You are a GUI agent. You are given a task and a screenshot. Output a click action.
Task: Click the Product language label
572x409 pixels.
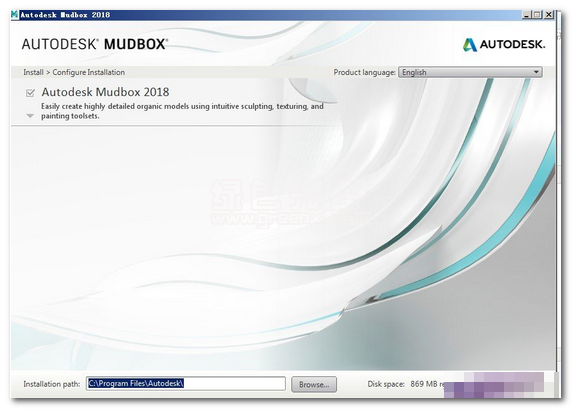(x=364, y=72)
